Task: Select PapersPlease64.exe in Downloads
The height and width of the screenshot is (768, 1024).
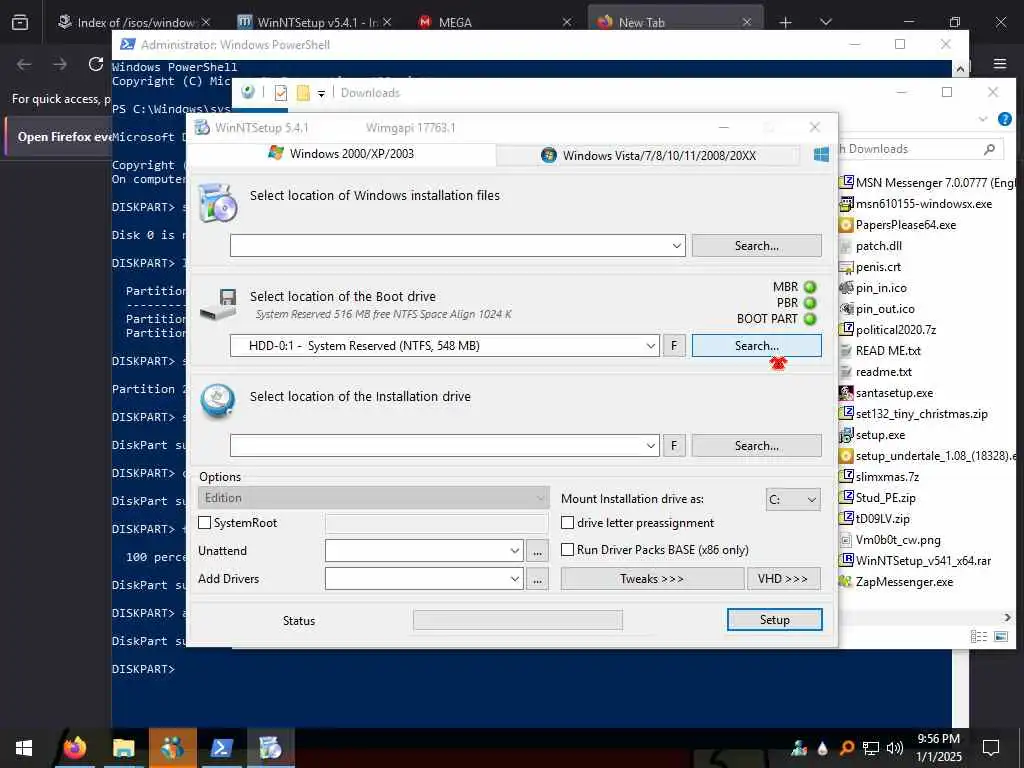Action: coord(905,225)
